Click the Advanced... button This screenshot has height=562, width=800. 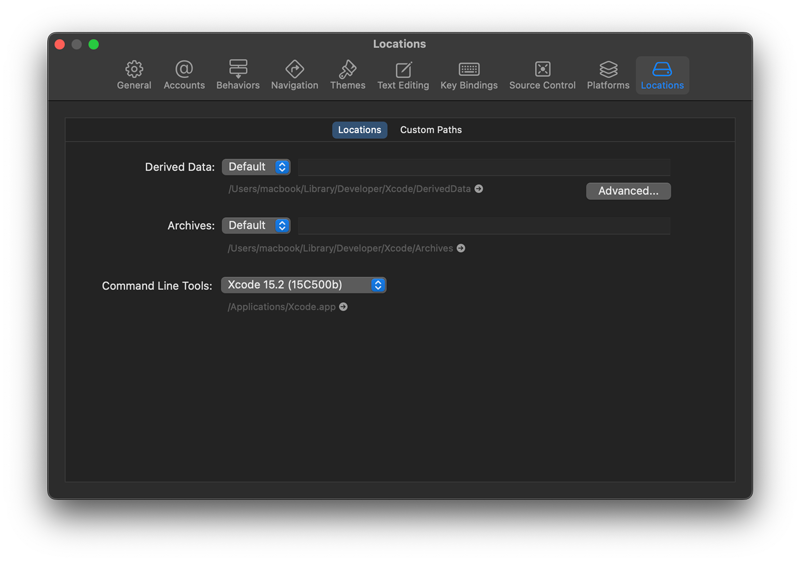(x=628, y=191)
